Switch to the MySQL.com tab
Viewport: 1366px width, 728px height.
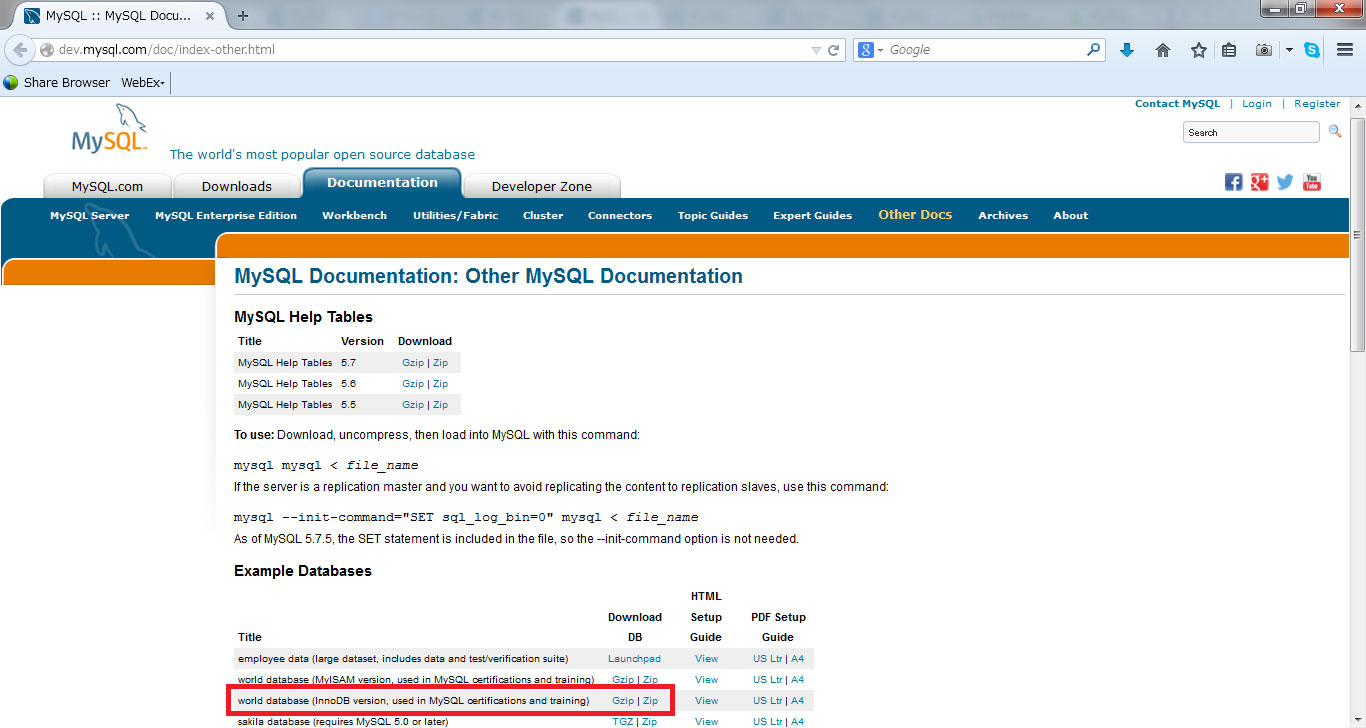click(107, 186)
